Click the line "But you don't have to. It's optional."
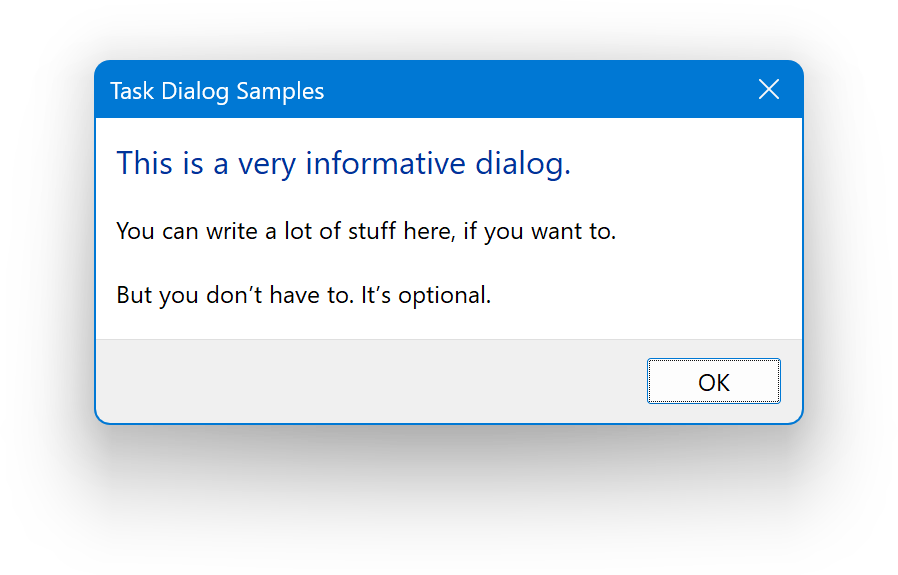 [303, 296]
